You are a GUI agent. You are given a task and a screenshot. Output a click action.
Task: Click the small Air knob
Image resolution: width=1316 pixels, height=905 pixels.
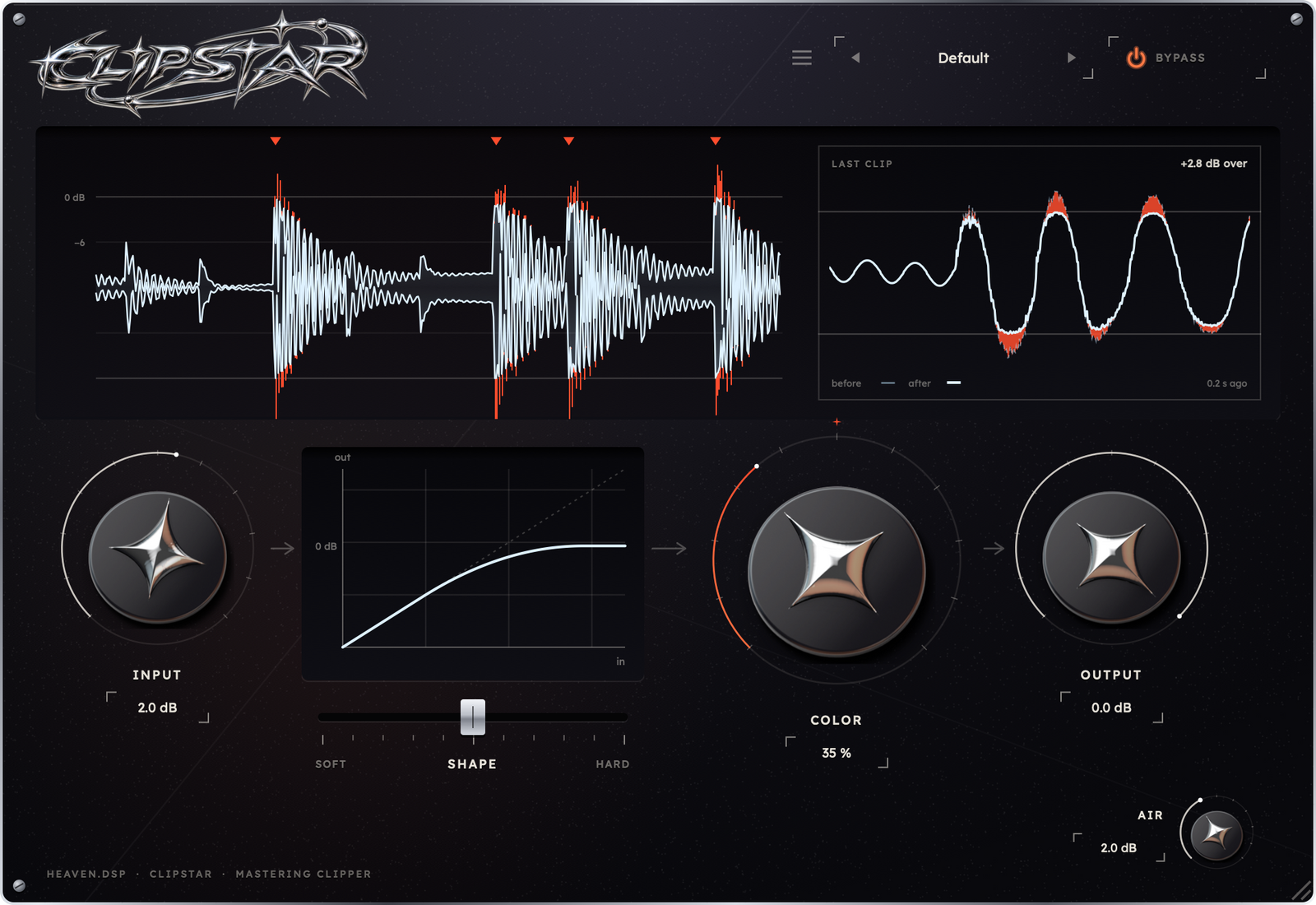click(1216, 835)
